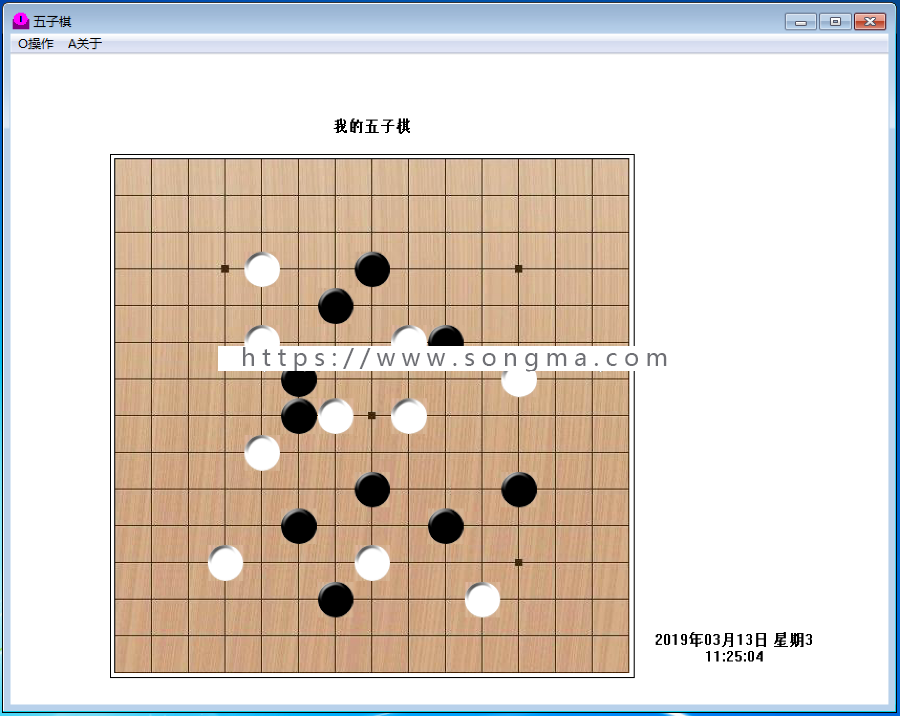Click center-column black stone below the center star point
This screenshot has width=900, height=716.
click(373, 489)
